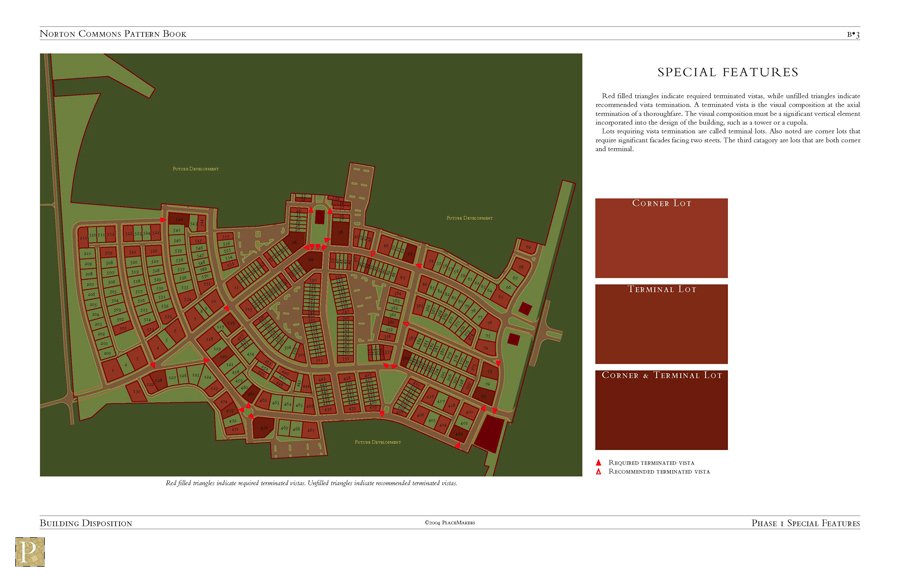Click the 'Recommended terminated vista' legend text
Viewport: 900px width, 582px height.
(x=659, y=472)
